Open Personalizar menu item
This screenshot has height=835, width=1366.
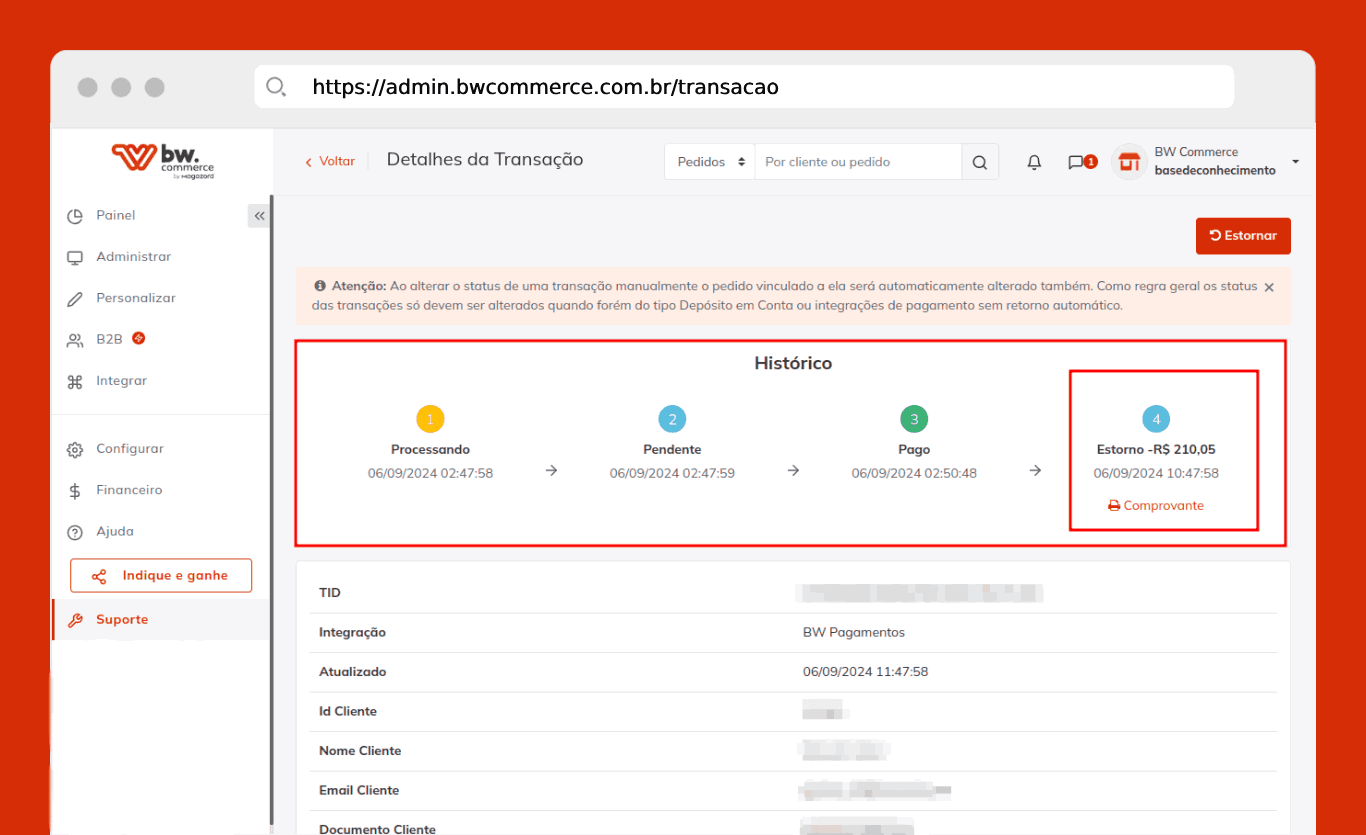coord(136,298)
